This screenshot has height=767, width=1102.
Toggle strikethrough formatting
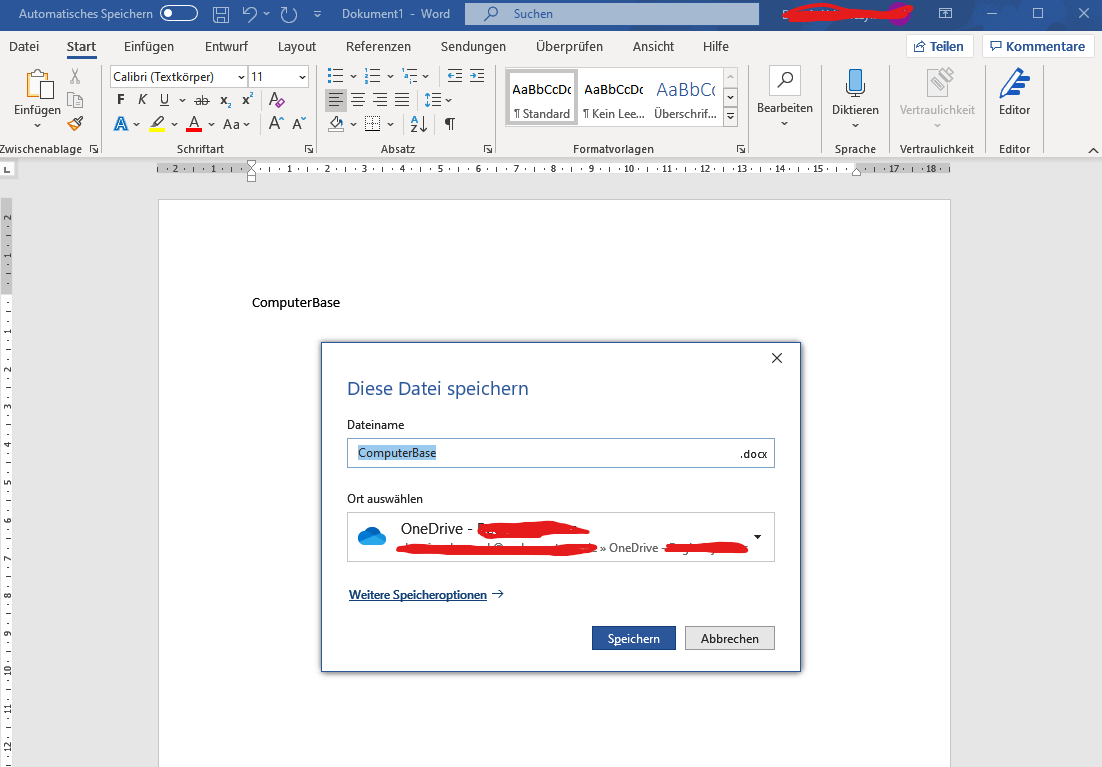[x=202, y=101]
